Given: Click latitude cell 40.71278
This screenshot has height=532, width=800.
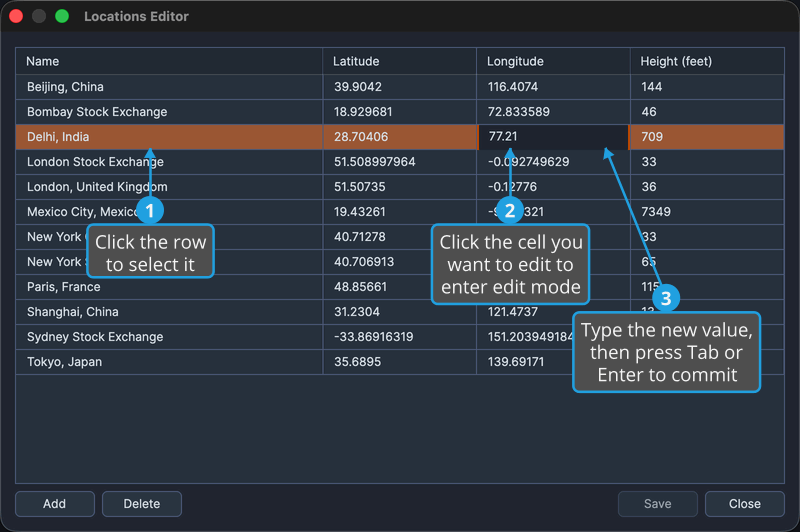Looking at the screenshot, I should pos(399,237).
